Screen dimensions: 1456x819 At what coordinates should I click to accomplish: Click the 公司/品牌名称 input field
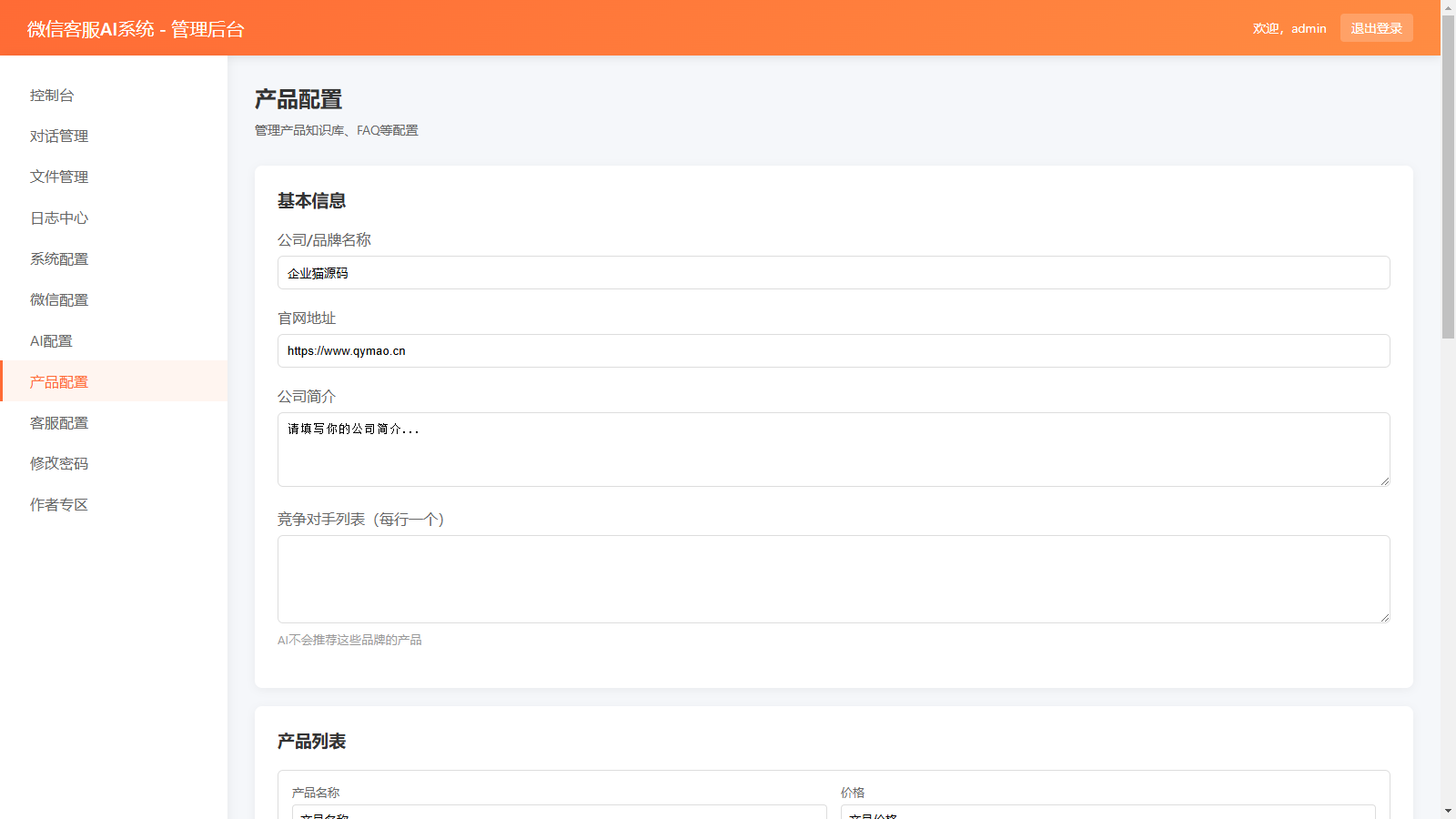pos(833,273)
